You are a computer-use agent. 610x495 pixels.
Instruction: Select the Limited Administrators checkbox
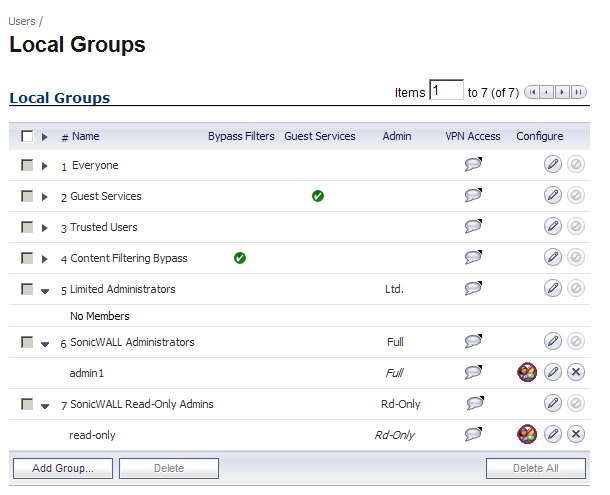point(27,289)
